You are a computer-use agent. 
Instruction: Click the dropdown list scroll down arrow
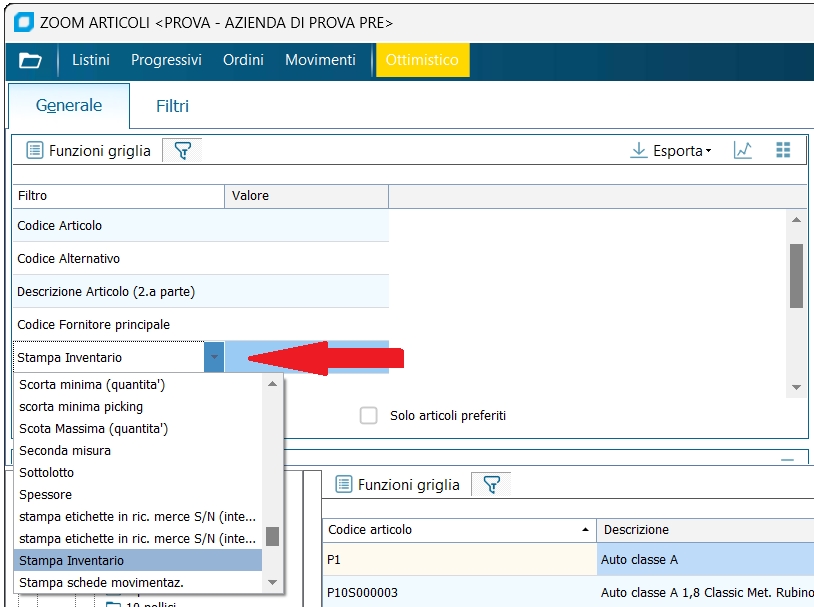tap(273, 582)
